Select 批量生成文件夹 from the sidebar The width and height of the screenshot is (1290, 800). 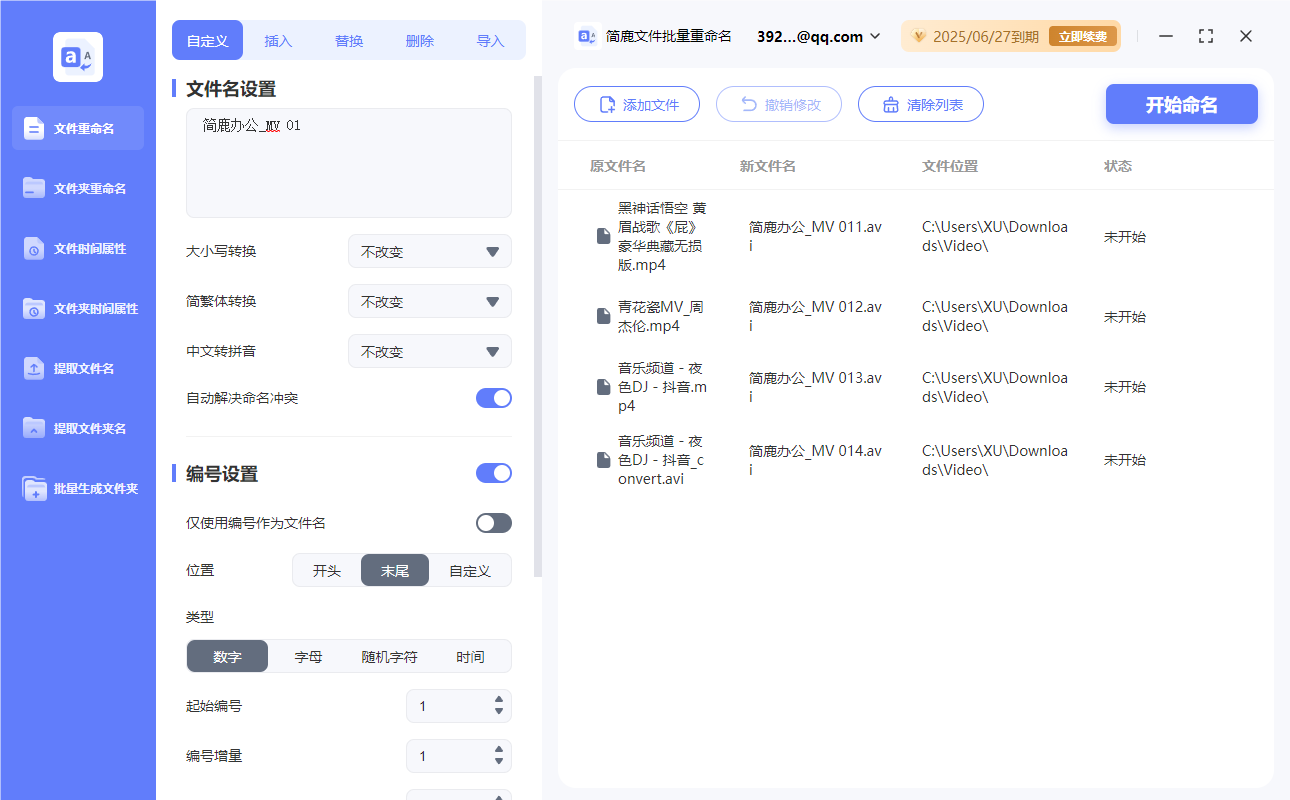(x=77, y=488)
